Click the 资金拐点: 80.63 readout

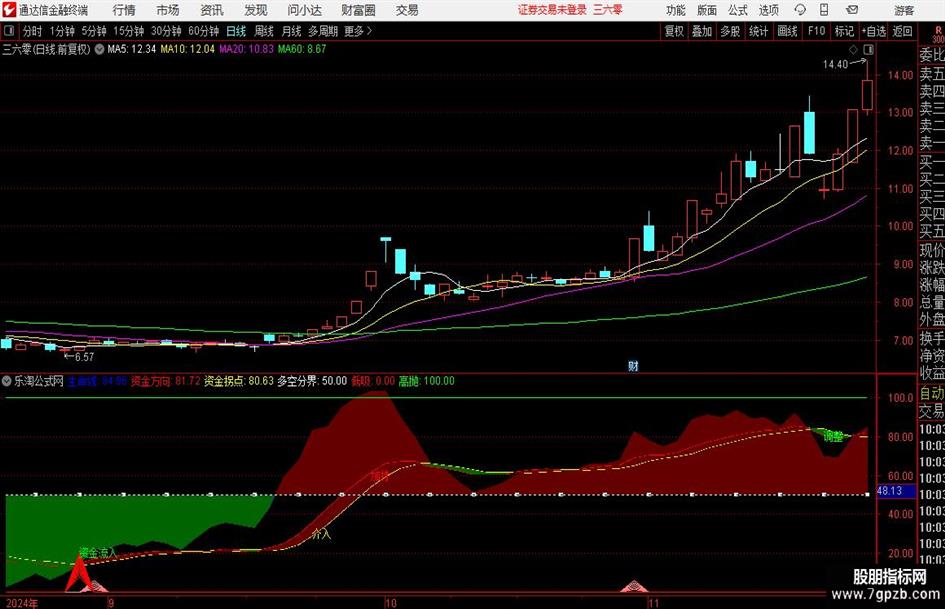[239, 381]
